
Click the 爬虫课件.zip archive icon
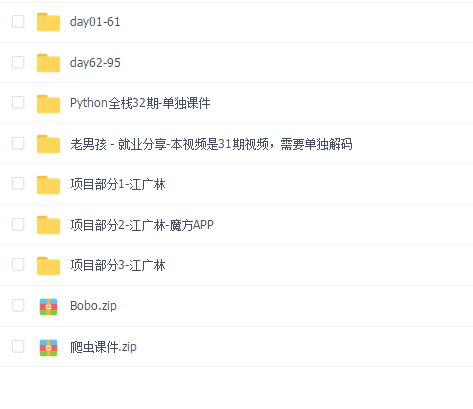coord(48,347)
